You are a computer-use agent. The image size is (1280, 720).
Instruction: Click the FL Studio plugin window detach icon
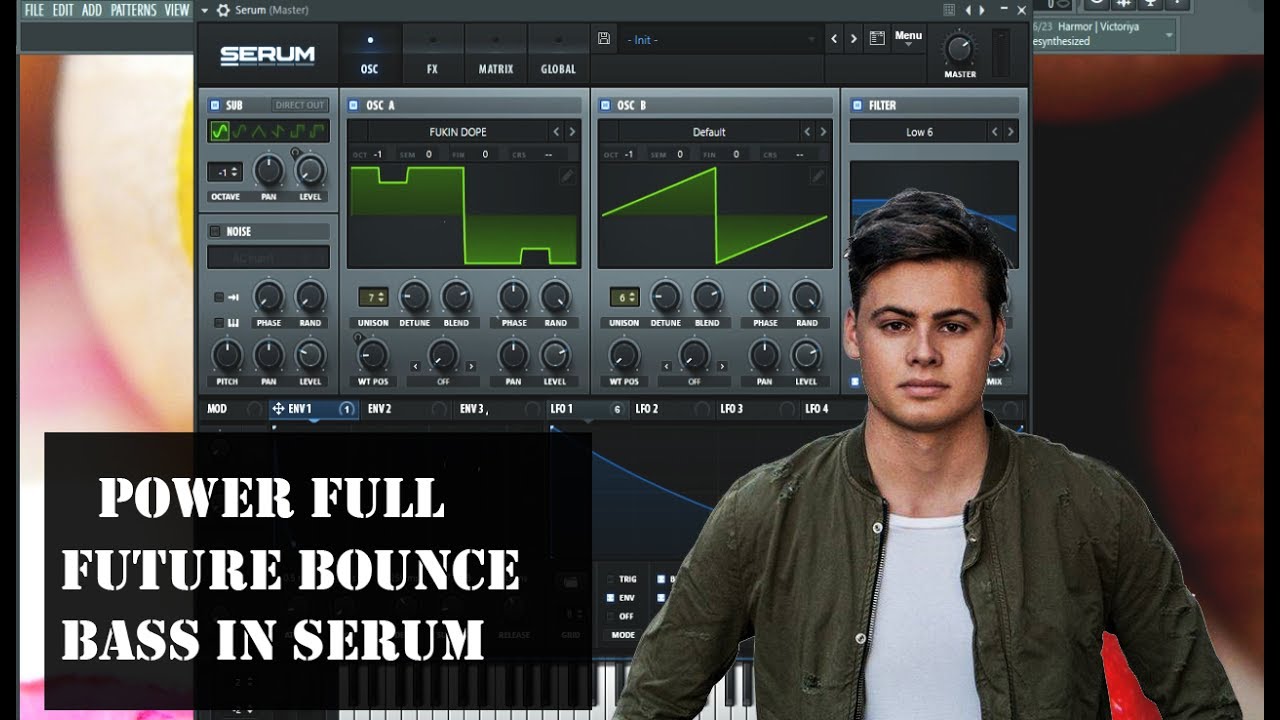coord(949,10)
